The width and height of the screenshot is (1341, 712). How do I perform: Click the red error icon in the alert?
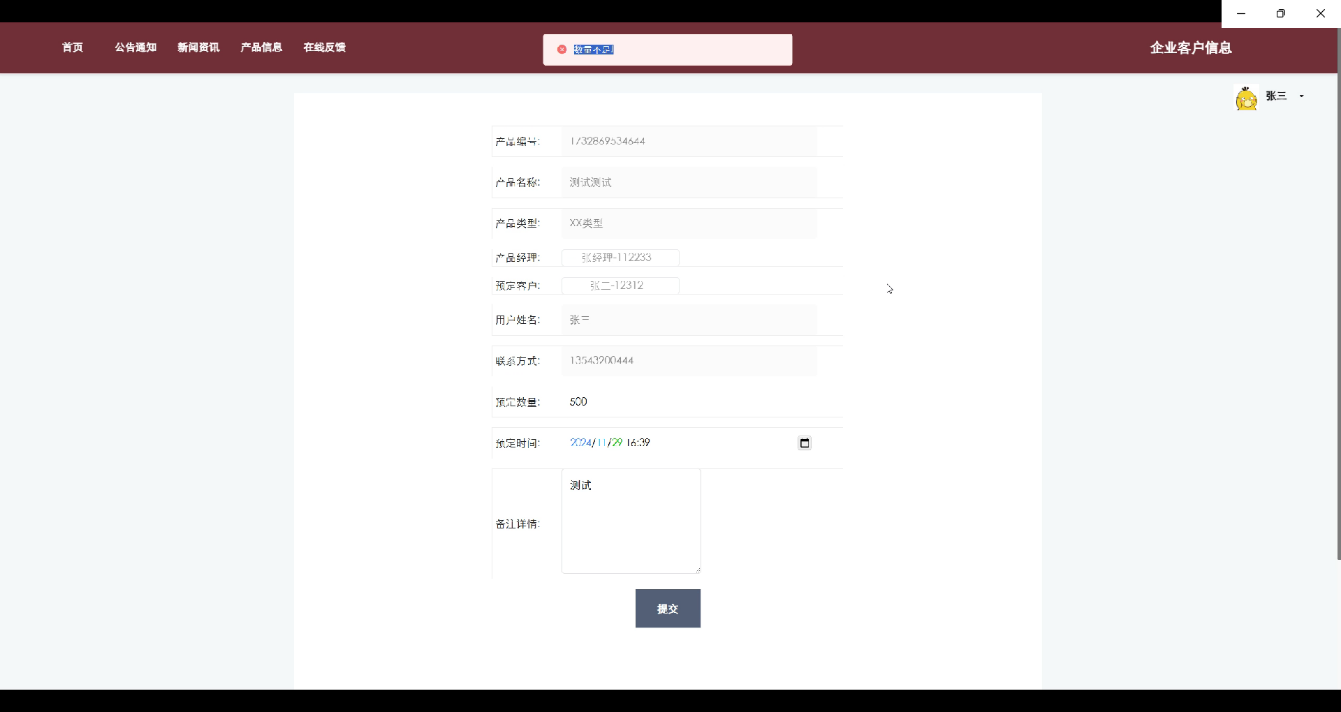point(562,49)
